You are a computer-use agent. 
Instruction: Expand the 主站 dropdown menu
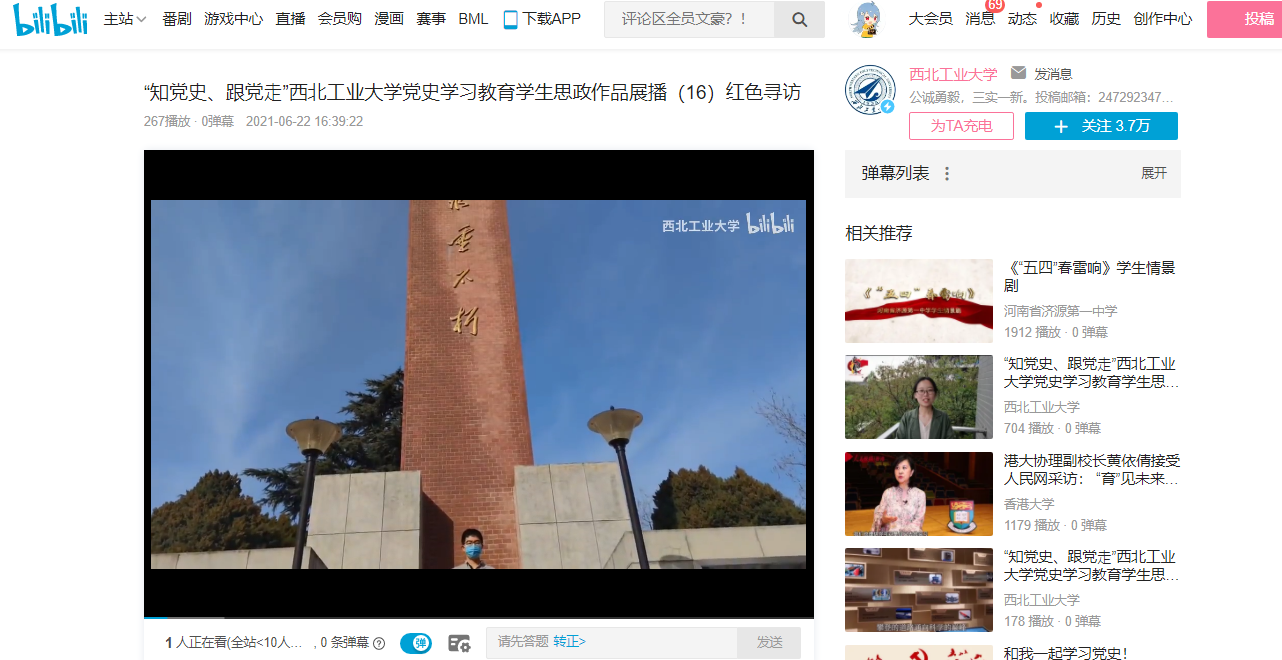(125, 19)
